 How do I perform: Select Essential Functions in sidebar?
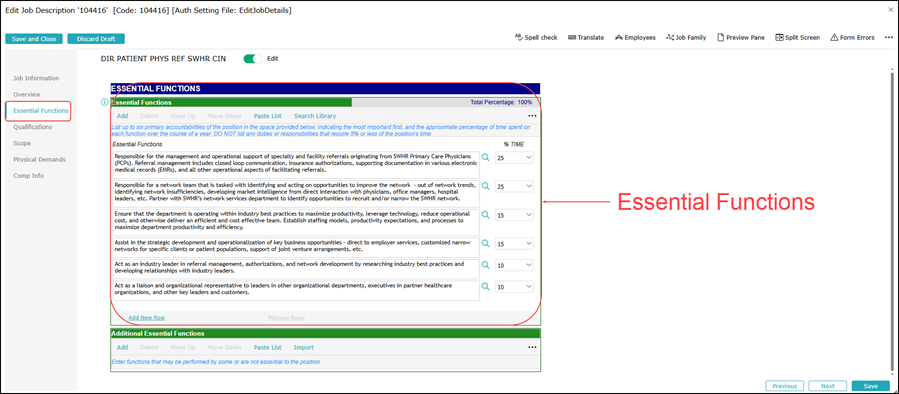(x=41, y=110)
